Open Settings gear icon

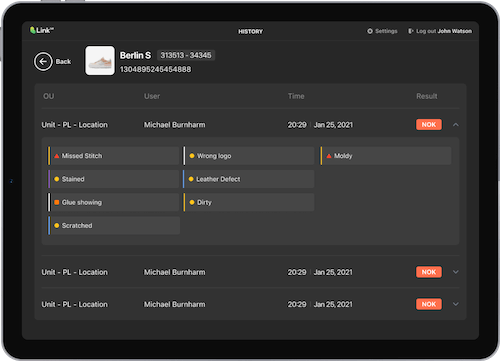(370, 31)
